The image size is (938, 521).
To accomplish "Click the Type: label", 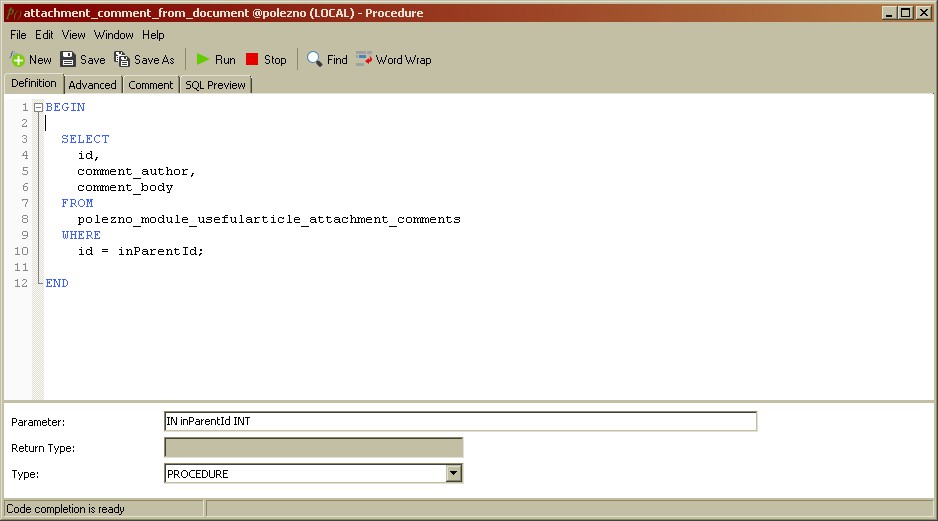I will click(25, 474).
